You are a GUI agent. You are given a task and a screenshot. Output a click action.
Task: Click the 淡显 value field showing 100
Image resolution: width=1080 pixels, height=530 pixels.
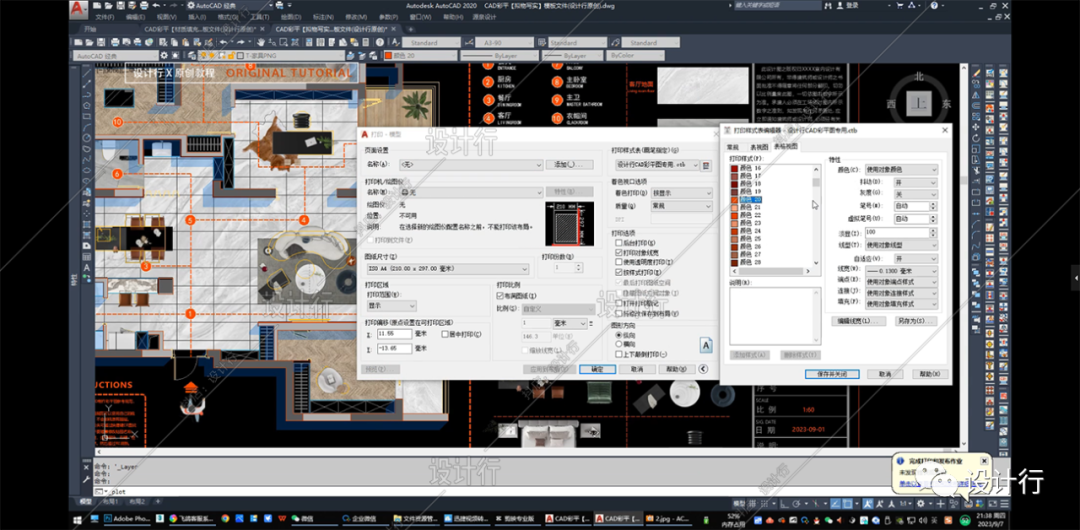897,232
